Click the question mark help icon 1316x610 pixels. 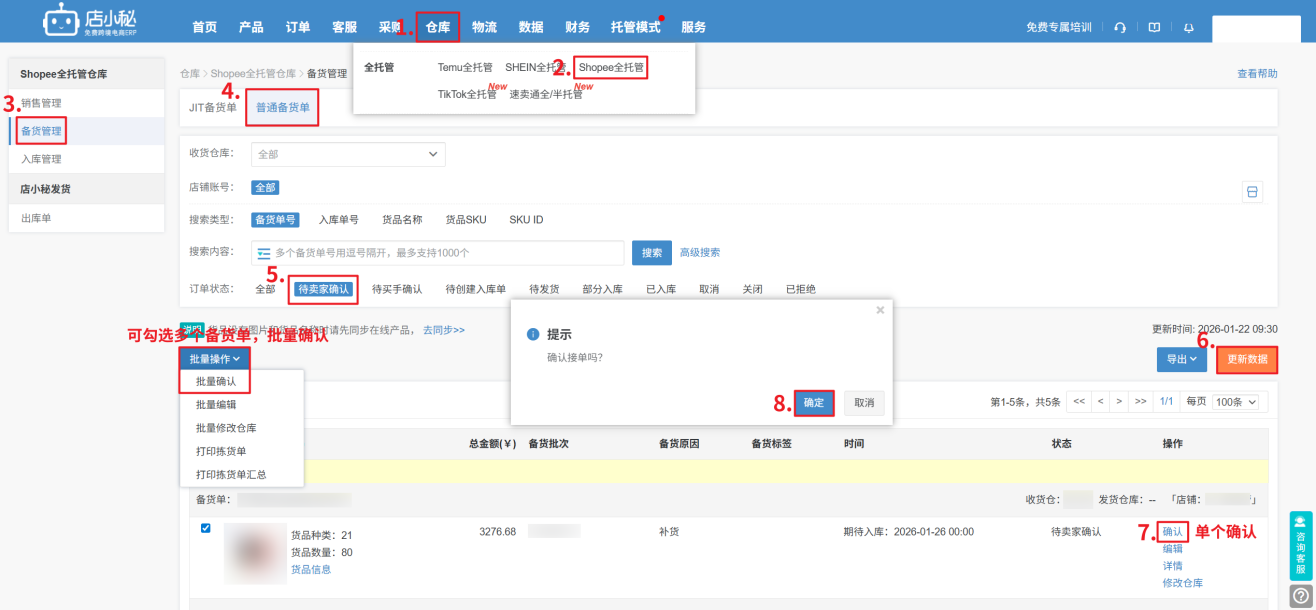[x=1300, y=596]
